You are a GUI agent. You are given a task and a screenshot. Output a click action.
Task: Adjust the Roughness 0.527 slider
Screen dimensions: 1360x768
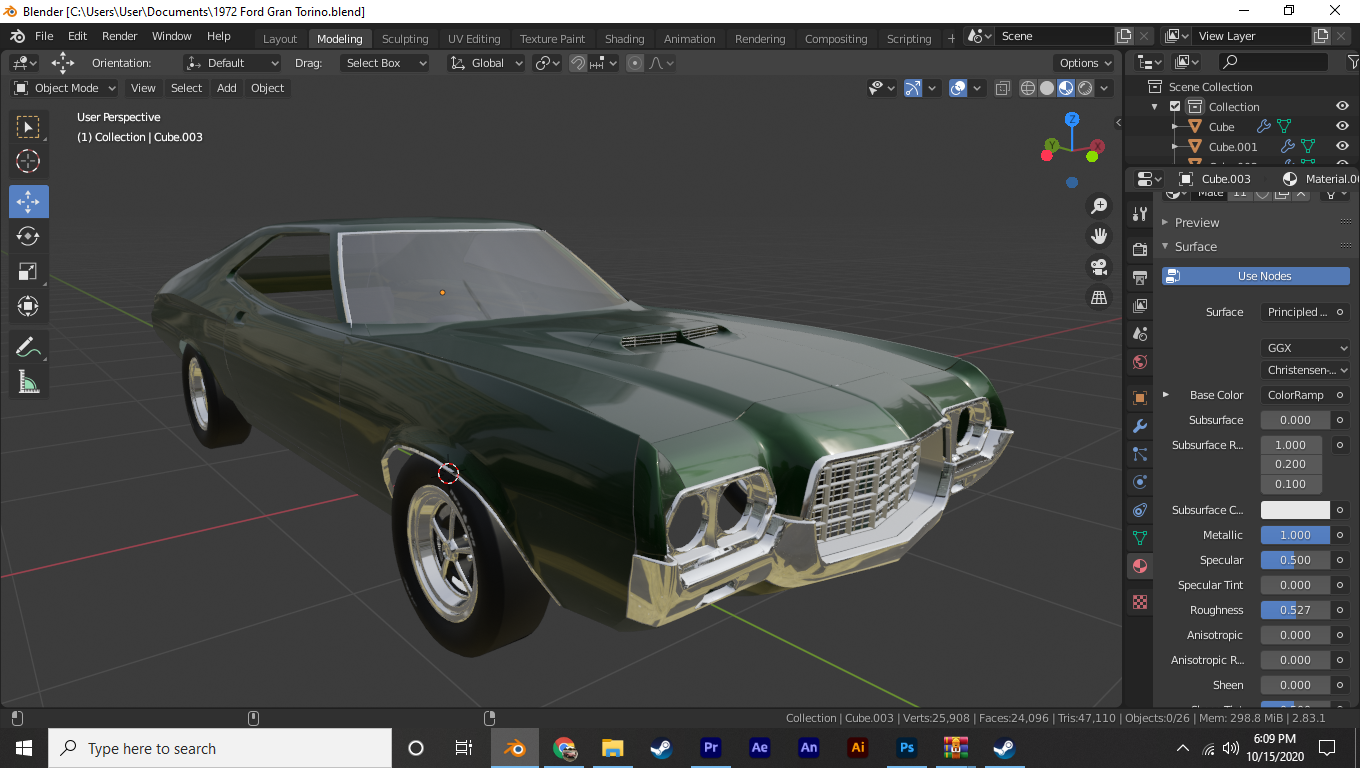pos(1295,610)
